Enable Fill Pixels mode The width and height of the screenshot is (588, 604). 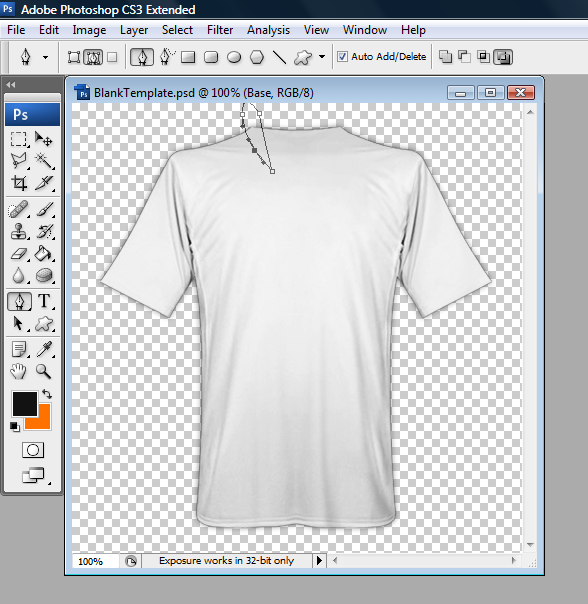(112, 57)
